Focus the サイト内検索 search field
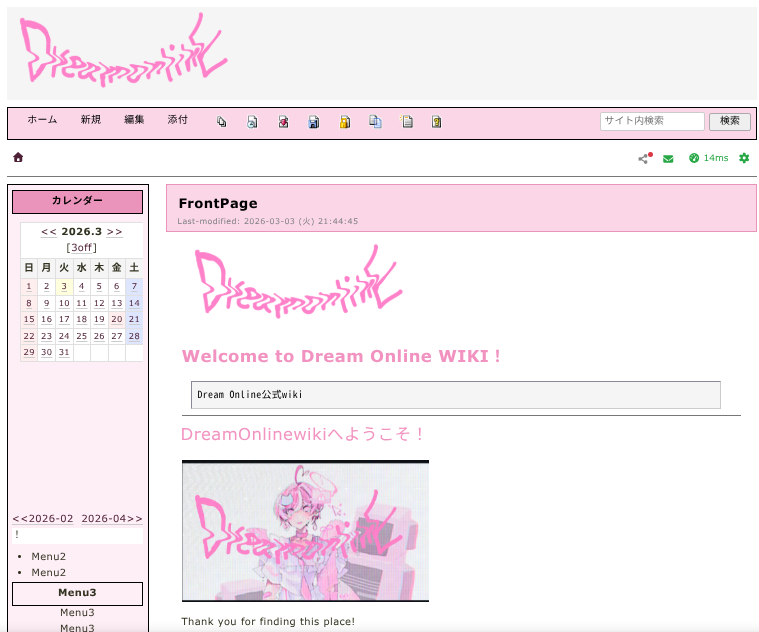The width and height of the screenshot is (759, 632). [x=652, y=121]
